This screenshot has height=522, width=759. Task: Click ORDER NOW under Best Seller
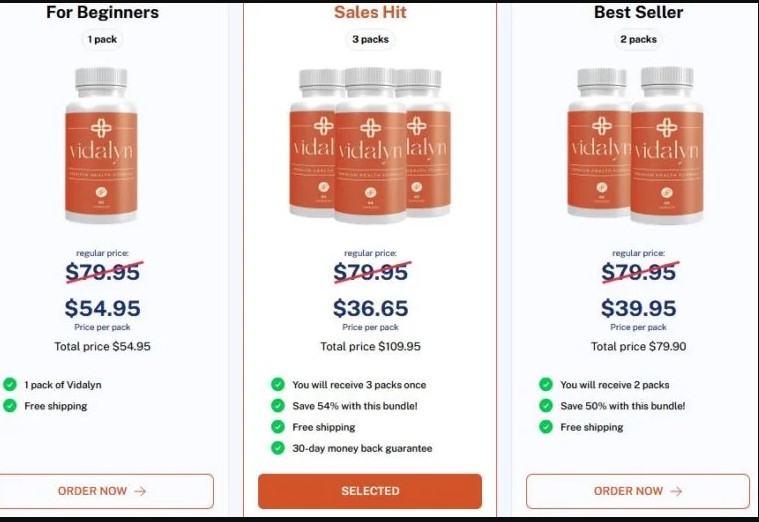coord(637,491)
